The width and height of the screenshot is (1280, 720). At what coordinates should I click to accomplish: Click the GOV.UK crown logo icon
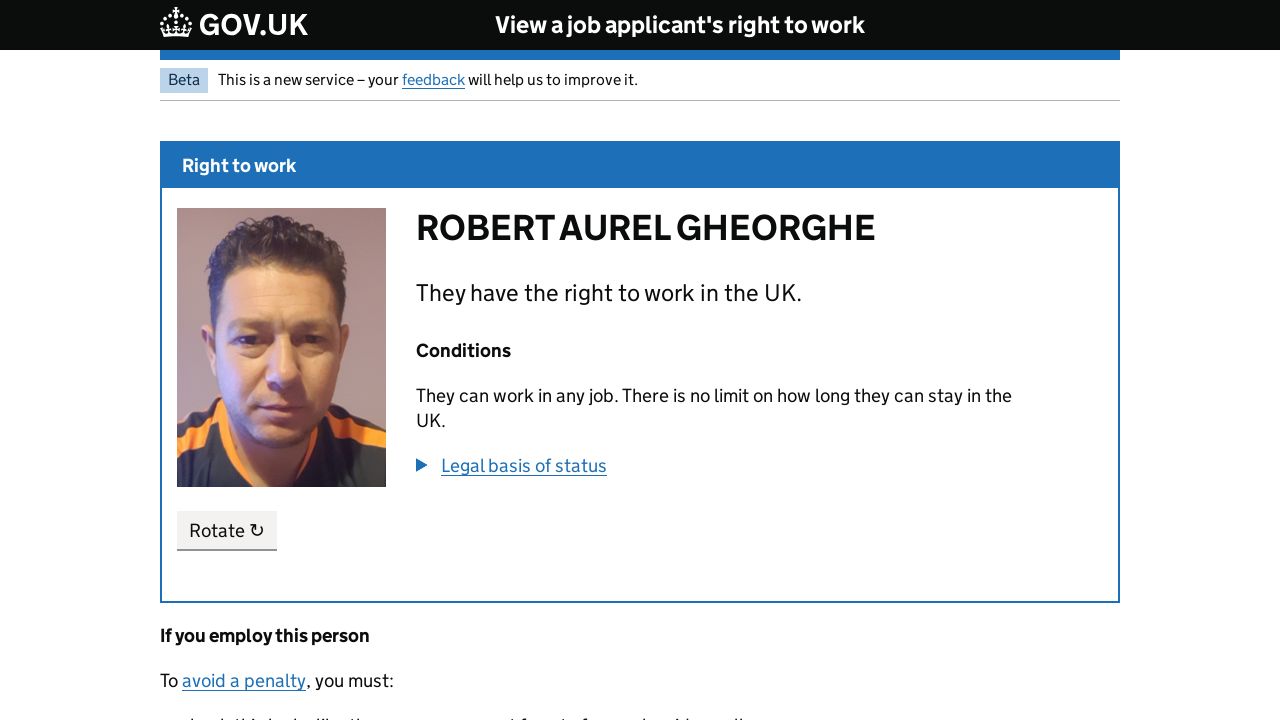point(176,24)
